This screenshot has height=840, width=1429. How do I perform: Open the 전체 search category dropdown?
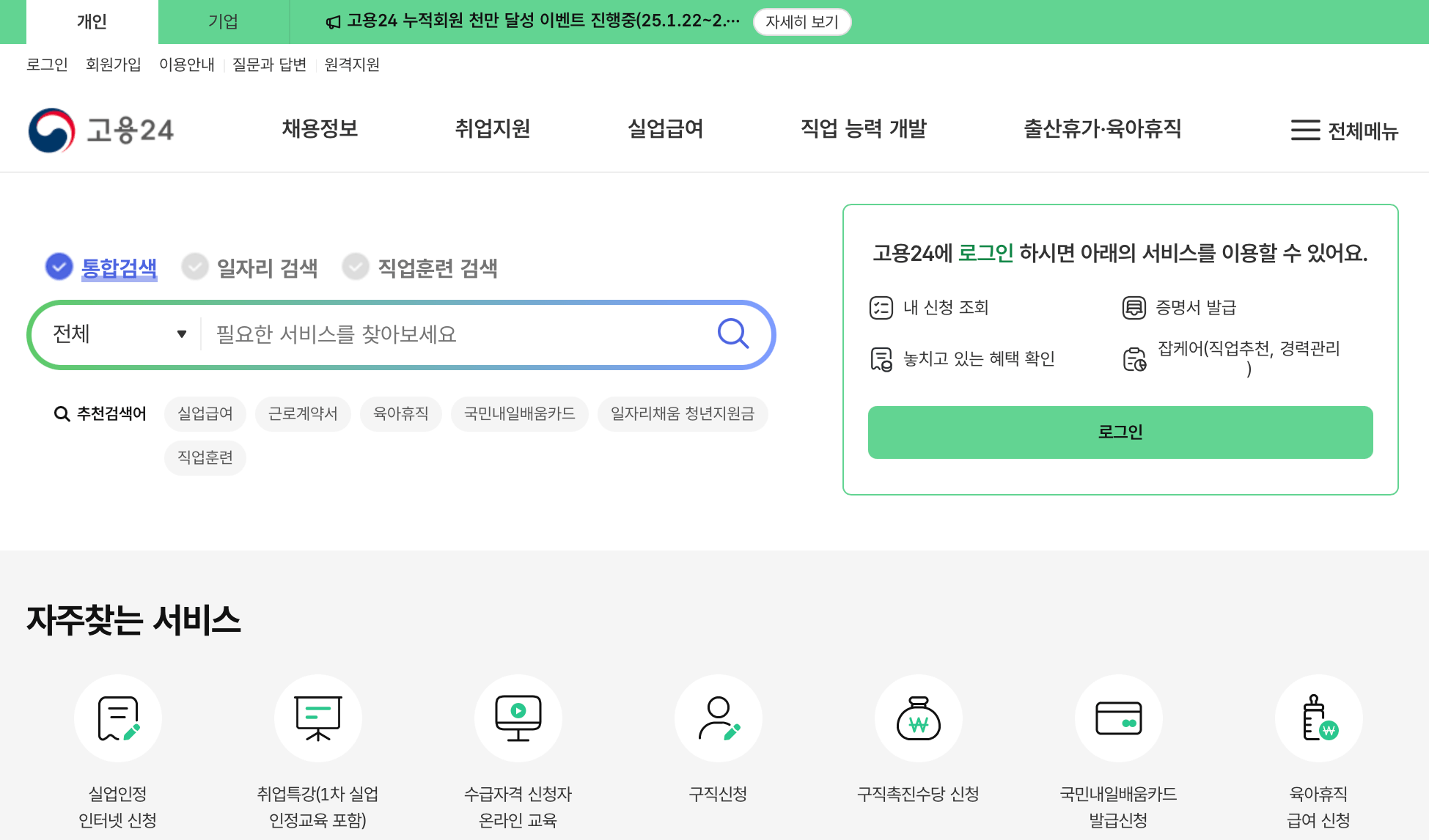tap(117, 334)
